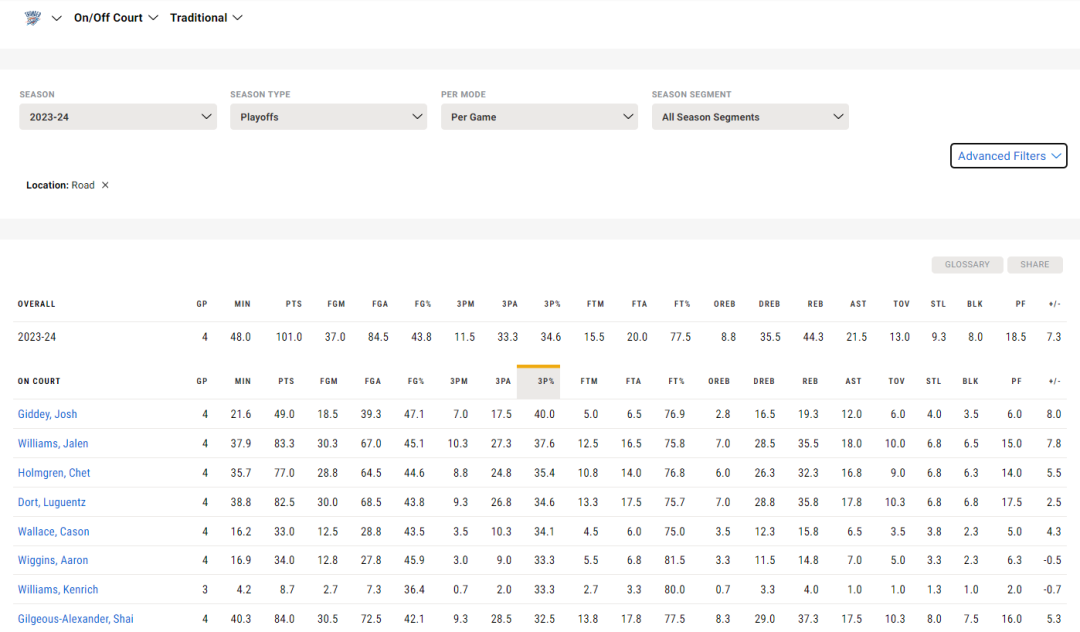The height and width of the screenshot is (632, 1080).
Task: Sort On Court table by BLK
Action: click(x=970, y=381)
